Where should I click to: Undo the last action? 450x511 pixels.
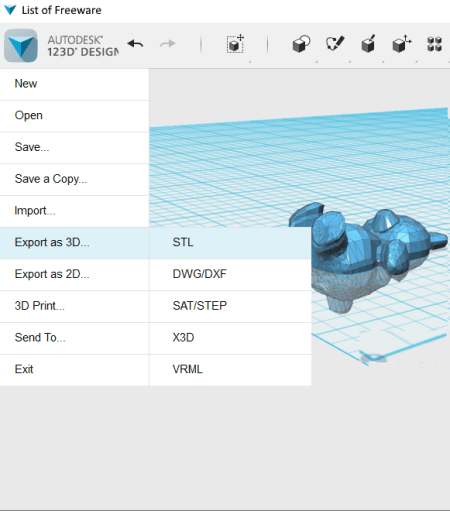pos(135,44)
